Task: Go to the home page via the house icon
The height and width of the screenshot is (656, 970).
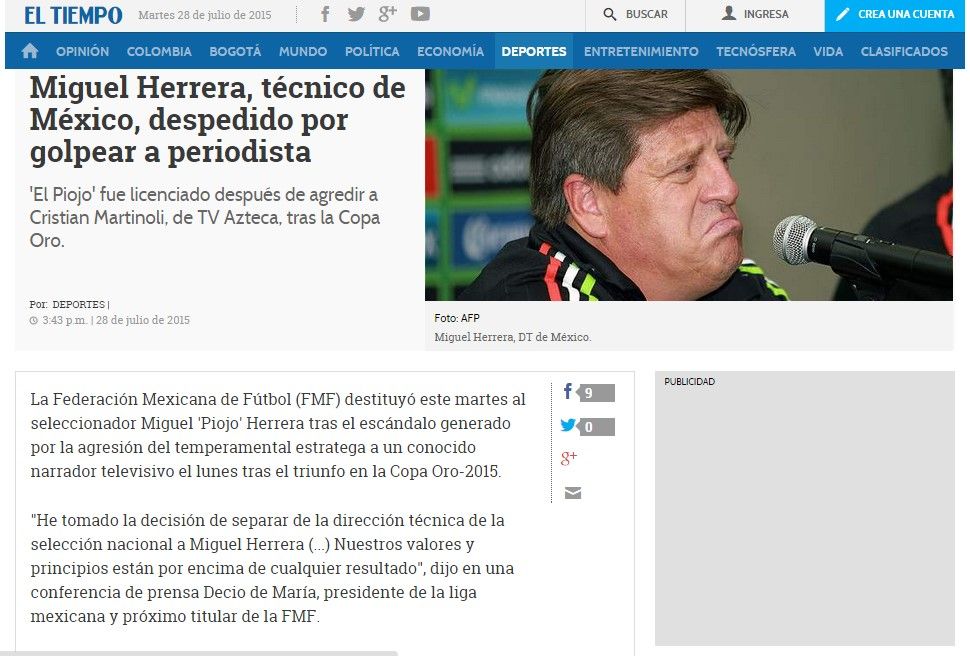Action: point(30,51)
